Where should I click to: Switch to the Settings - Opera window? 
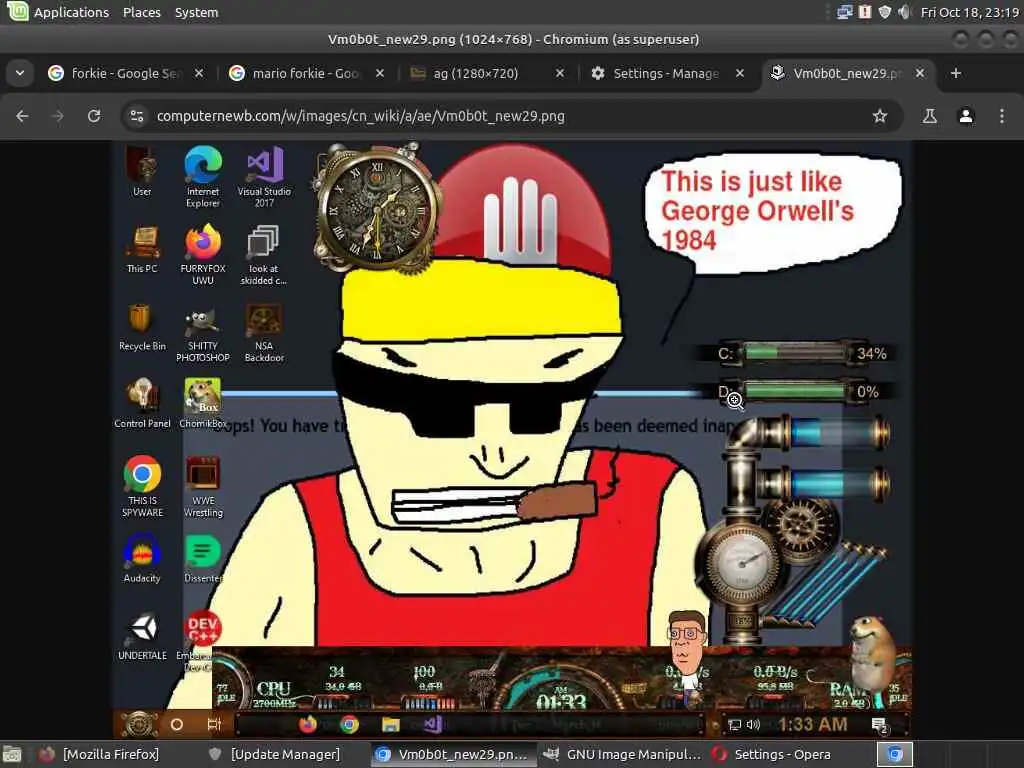click(772, 754)
